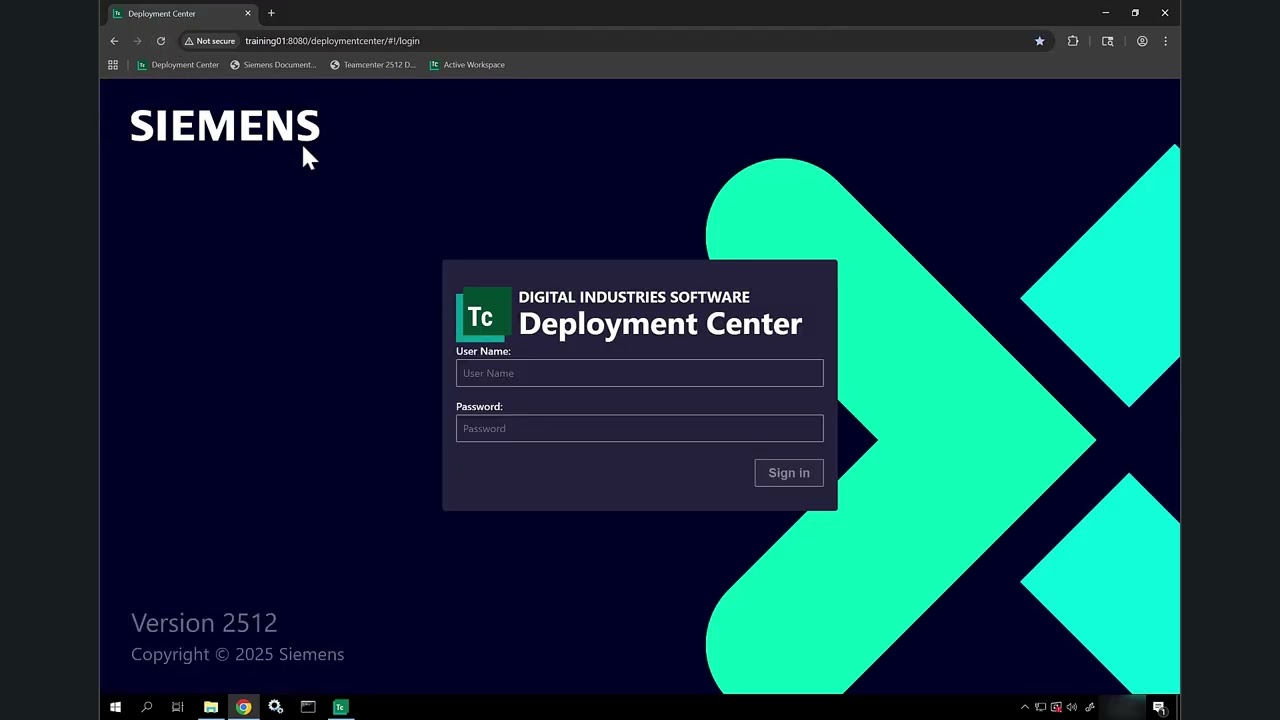Click the Version 2512 text
Screen dimensions: 1280x720
[204, 623]
